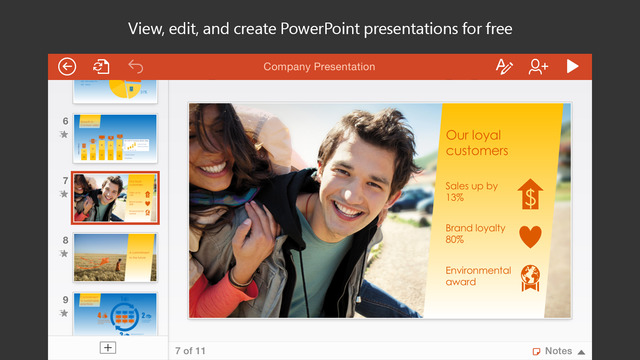Toggle star marker beside slide 8

[64, 253]
